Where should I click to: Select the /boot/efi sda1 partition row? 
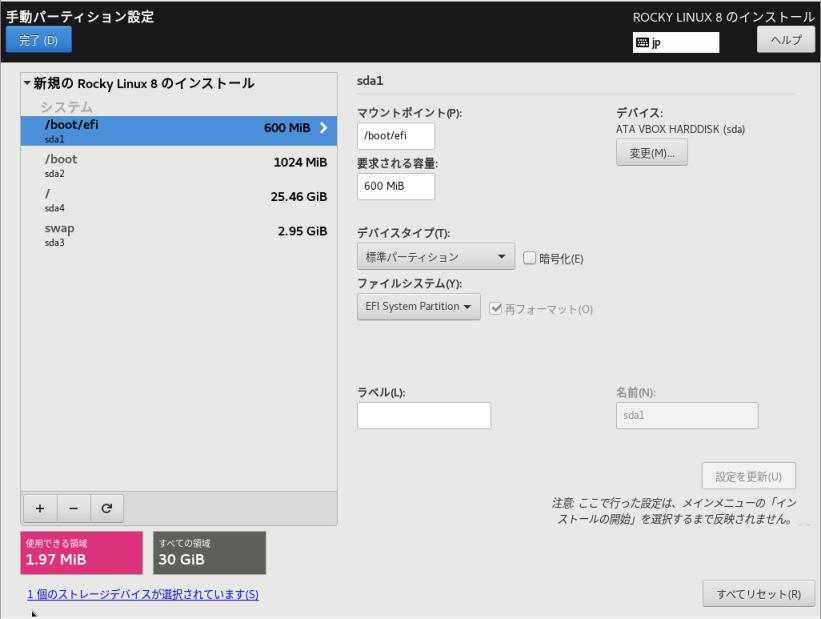(179, 131)
